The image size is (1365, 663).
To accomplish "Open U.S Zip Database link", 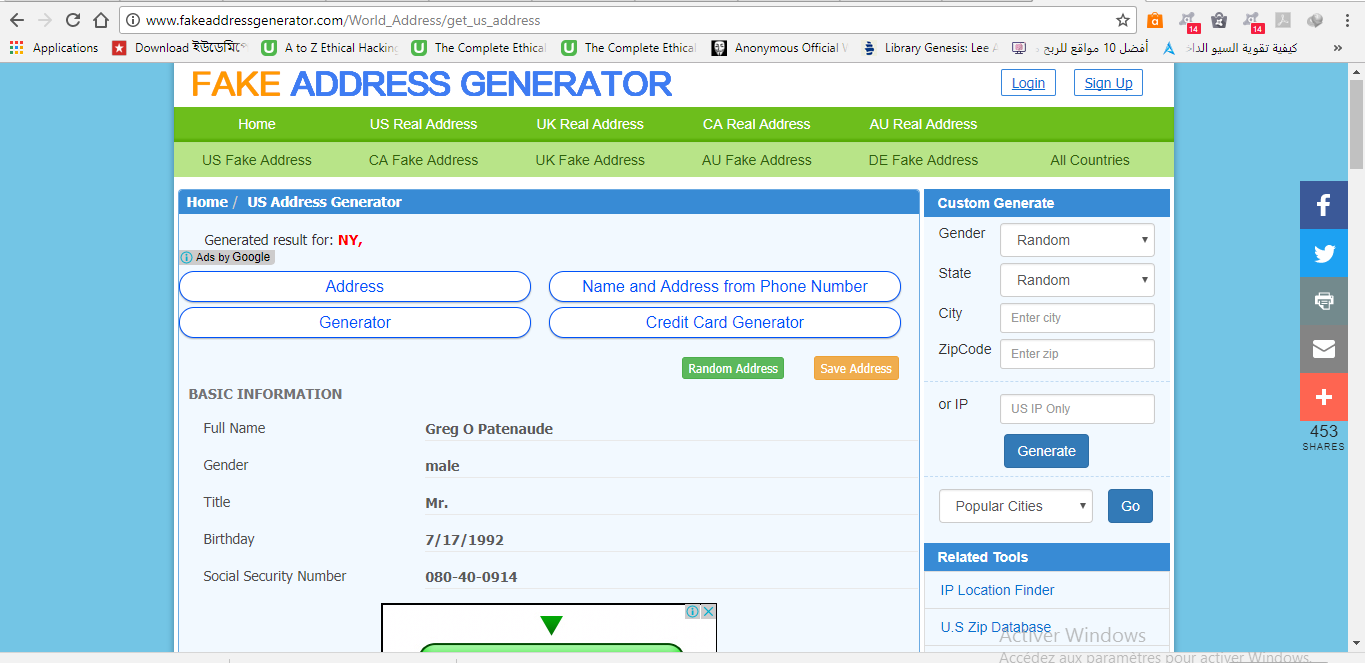I will (995, 627).
